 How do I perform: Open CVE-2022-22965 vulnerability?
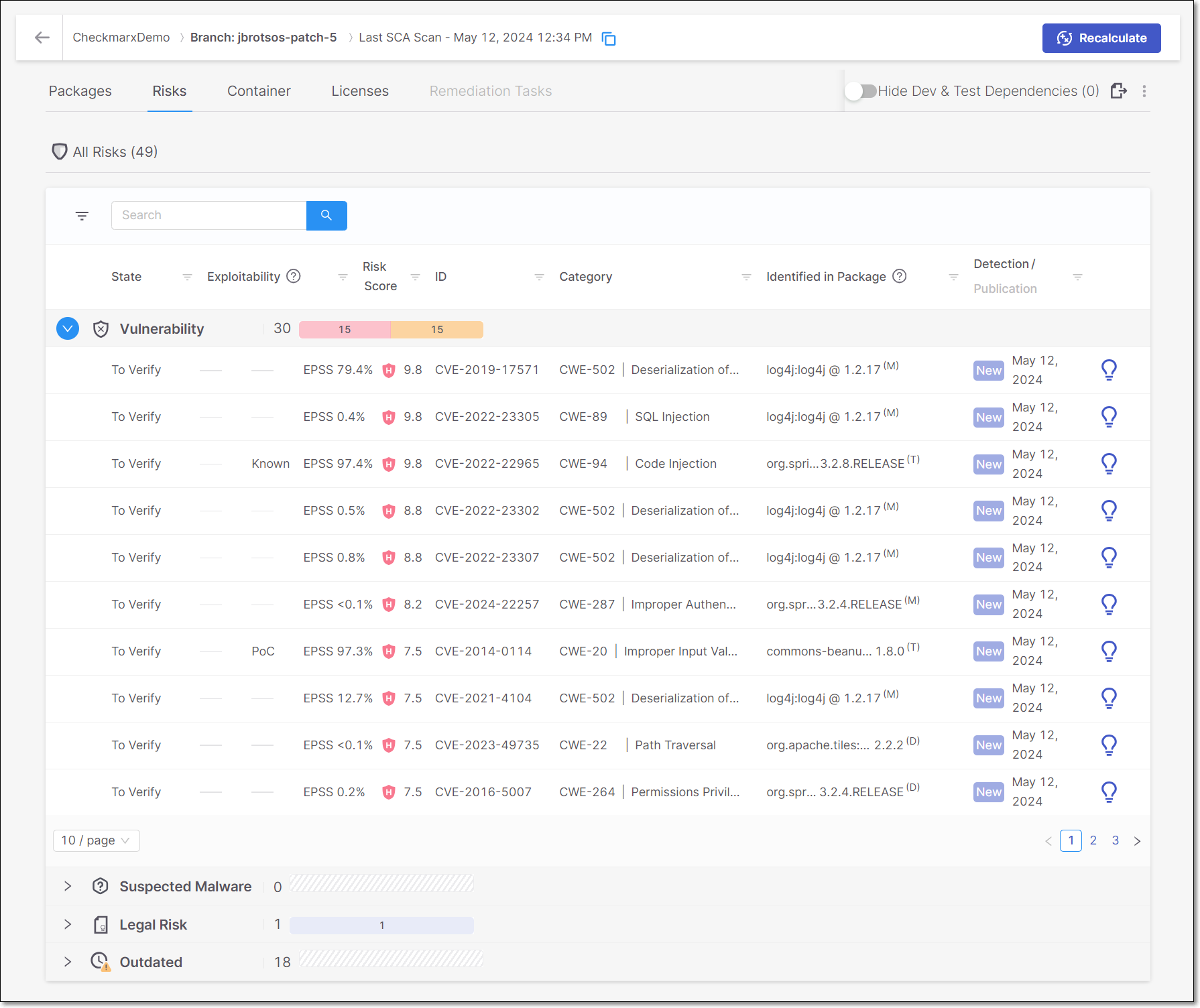pos(487,464)
